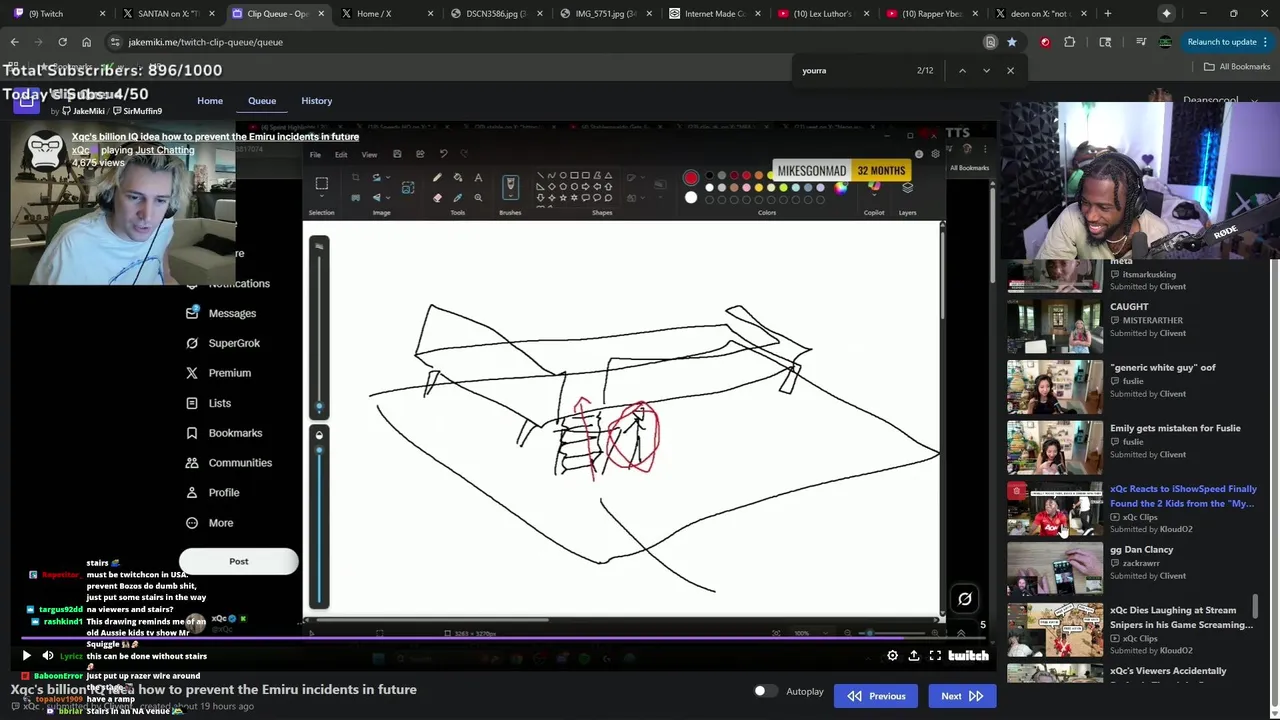The height and width of the screenshot is (720, 1280).
Task: Open Paint's Edit menu
Action: pos(341,154)
